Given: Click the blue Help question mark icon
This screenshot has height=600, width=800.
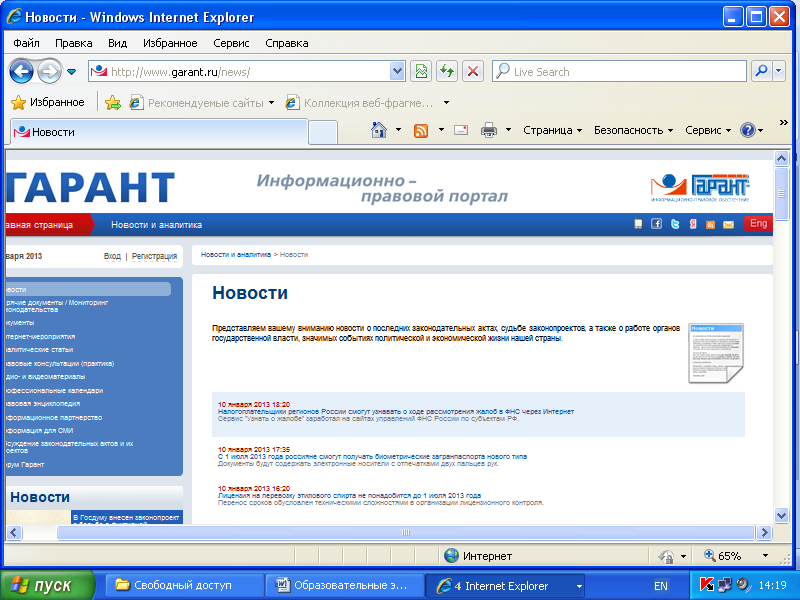Looking at the screenshot, I should [x=747, y=130].
